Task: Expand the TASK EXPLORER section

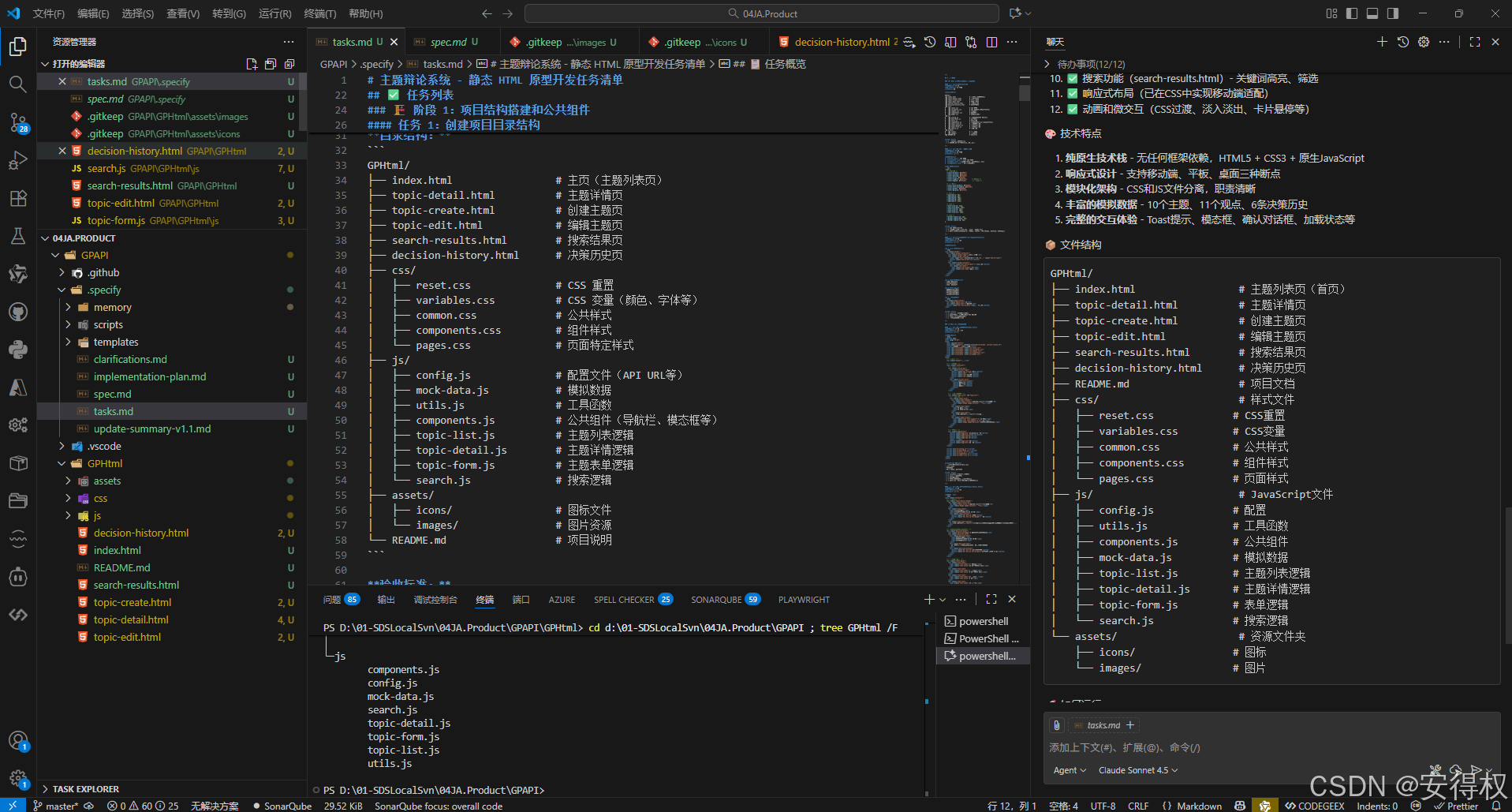Action: [85, 789]
